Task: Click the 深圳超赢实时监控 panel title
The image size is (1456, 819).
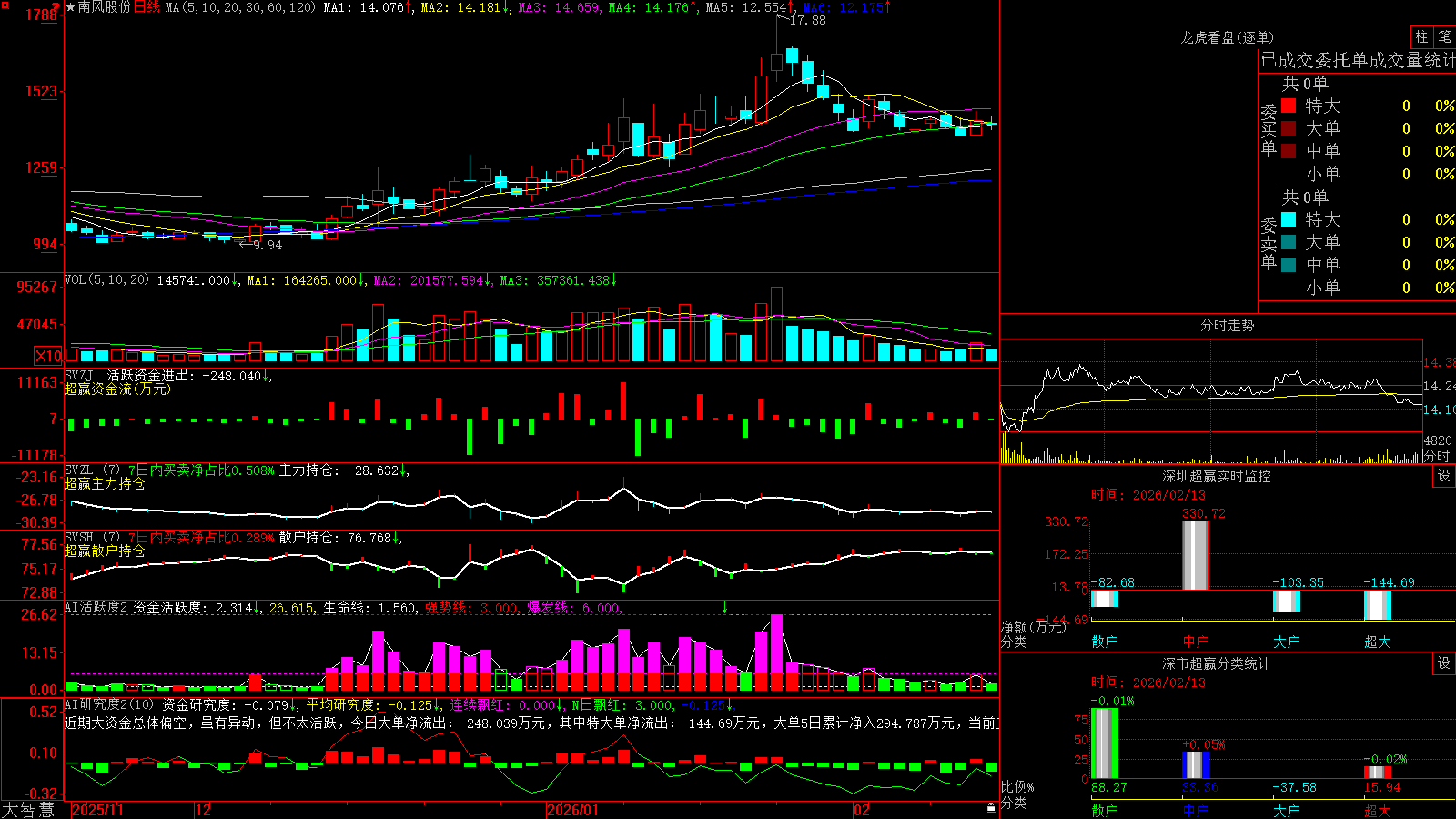Action: 1216,476
